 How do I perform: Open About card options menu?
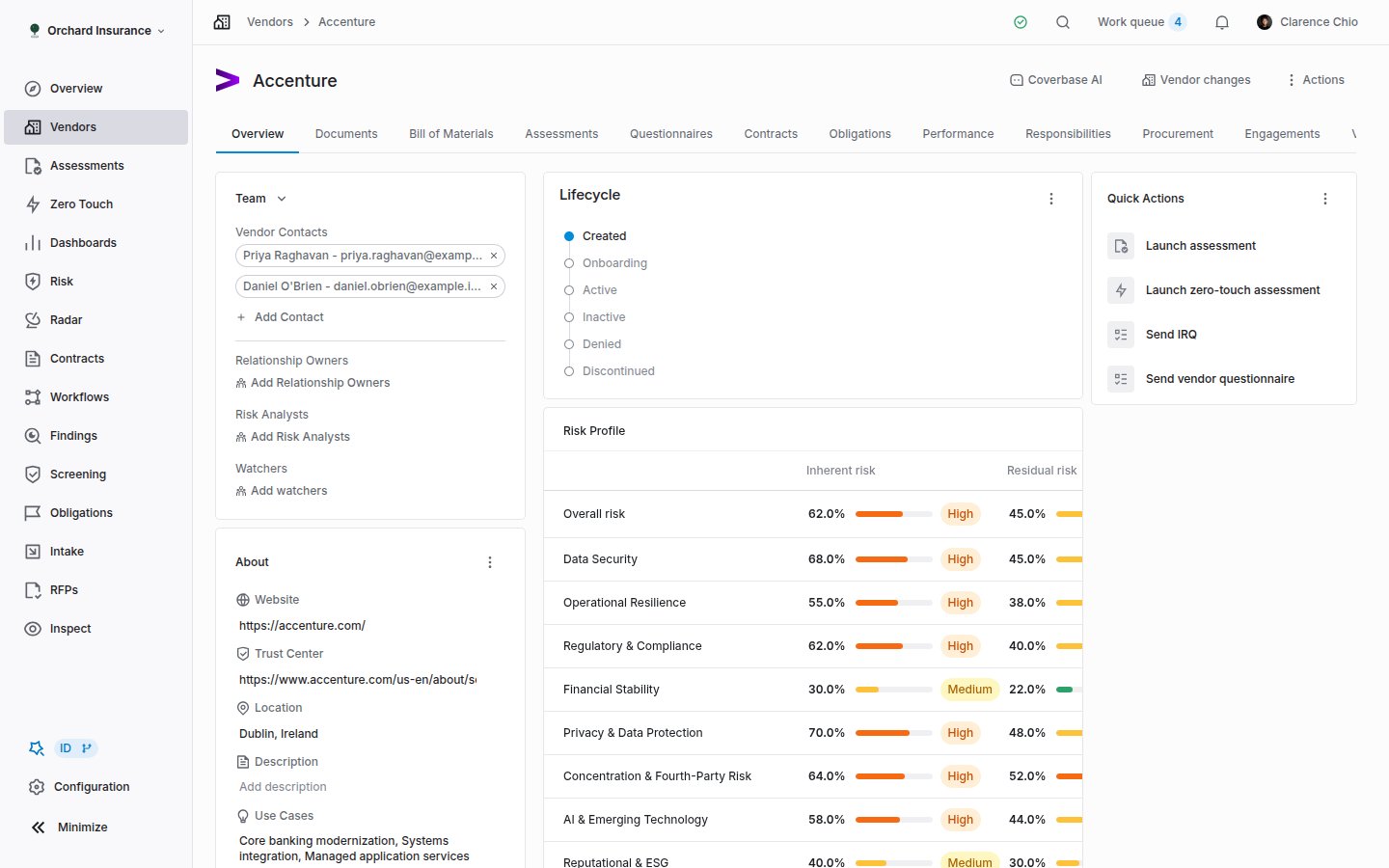(490, 562)
